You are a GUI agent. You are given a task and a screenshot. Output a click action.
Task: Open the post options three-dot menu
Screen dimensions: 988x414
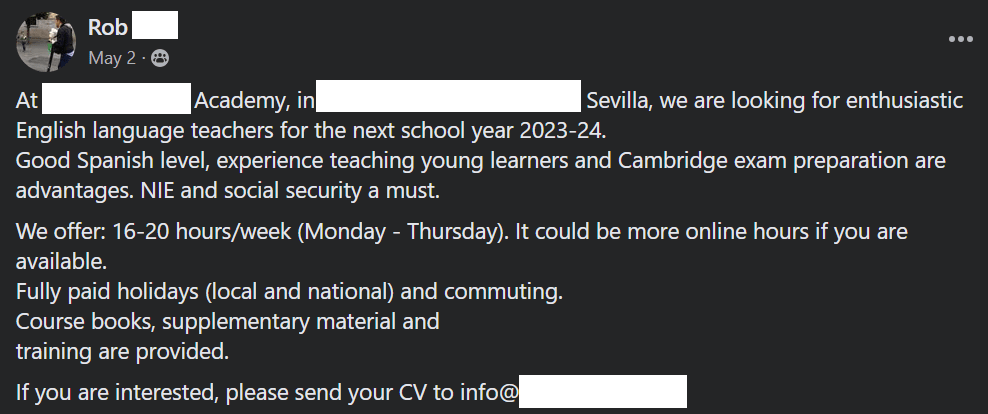[x=960, y=39]
